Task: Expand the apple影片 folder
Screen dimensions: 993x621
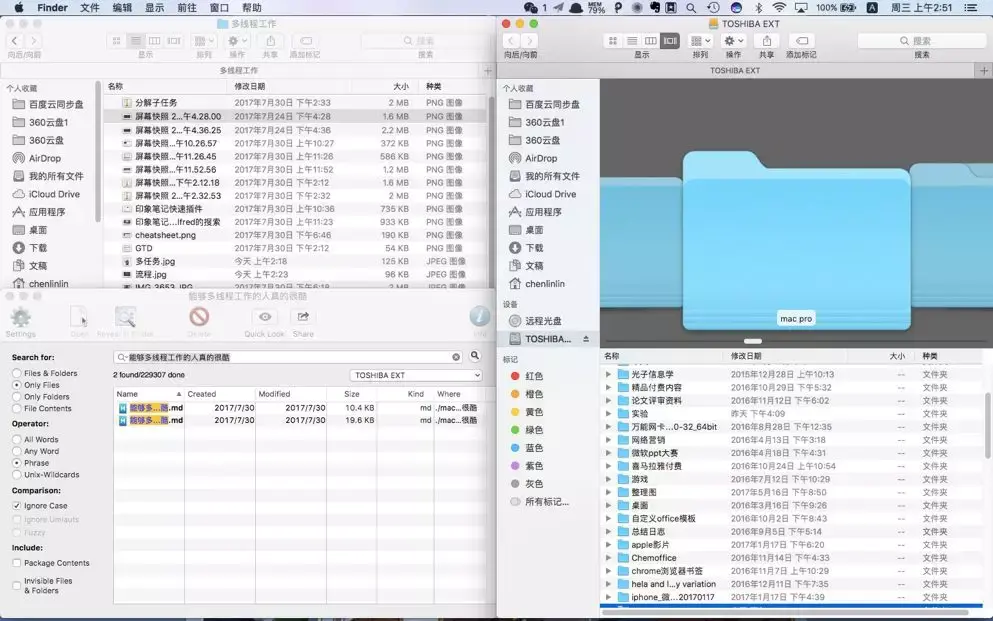Action: coord(609,545)
